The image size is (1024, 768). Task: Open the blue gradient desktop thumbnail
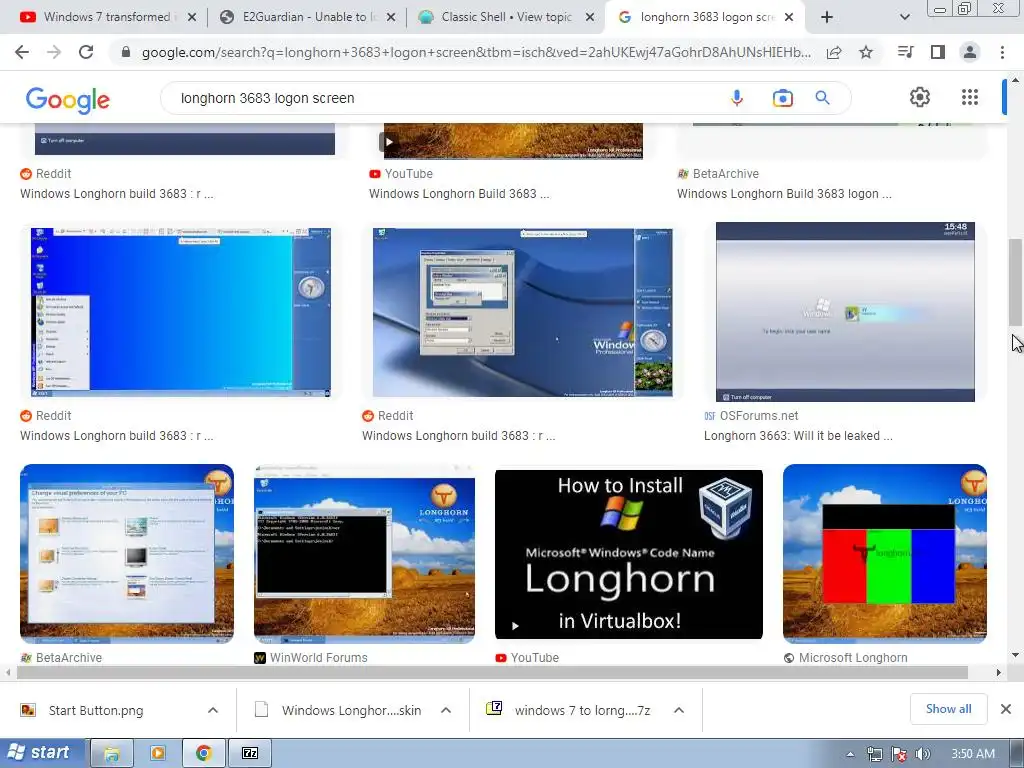(x=181, y=312)
